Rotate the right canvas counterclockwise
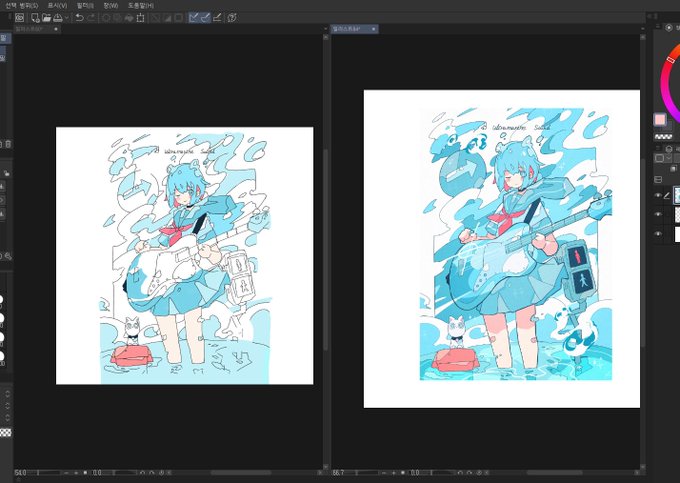This screenshot has width=680, height=483. pyautogui.click(x=460, y=473)
